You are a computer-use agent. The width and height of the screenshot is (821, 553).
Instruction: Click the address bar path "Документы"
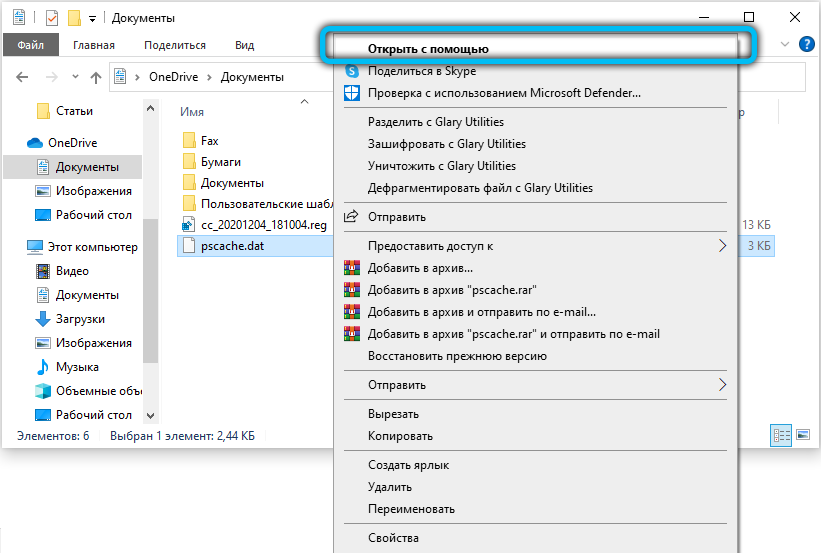[x=252, y=77]
